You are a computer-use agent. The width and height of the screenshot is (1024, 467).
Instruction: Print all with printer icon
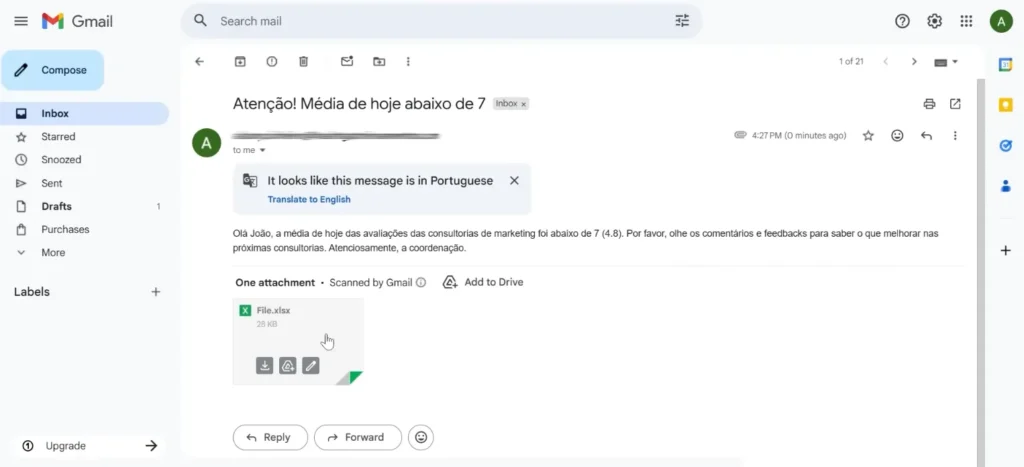pyautogui.click(x=929, y=104)
